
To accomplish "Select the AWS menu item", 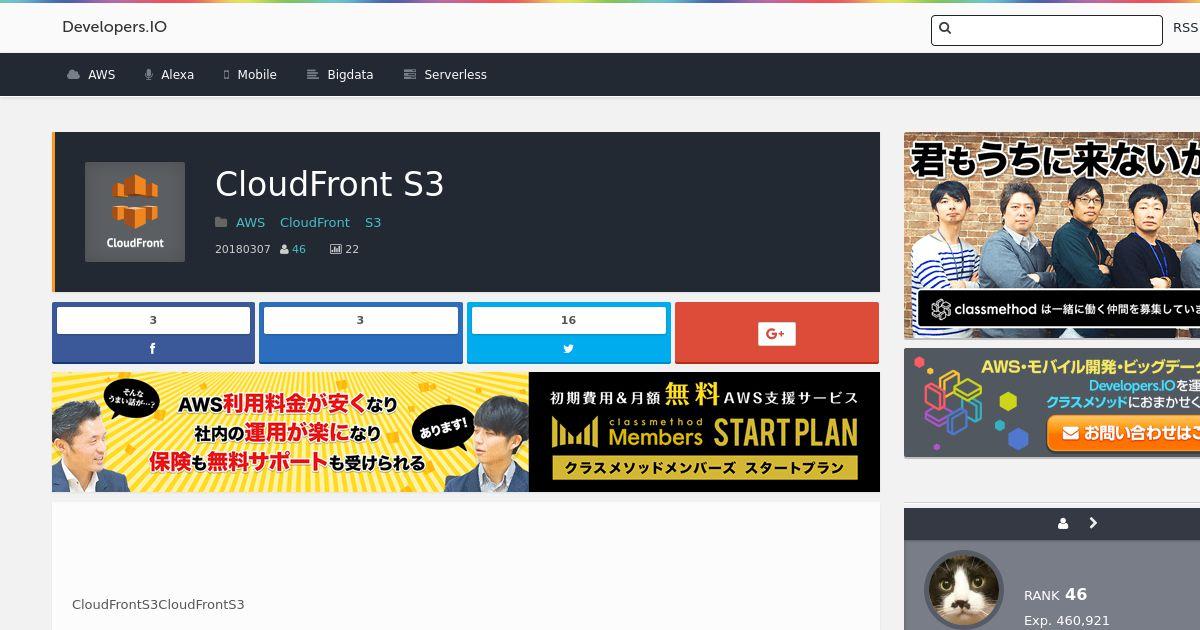I will tap(91, 75).
